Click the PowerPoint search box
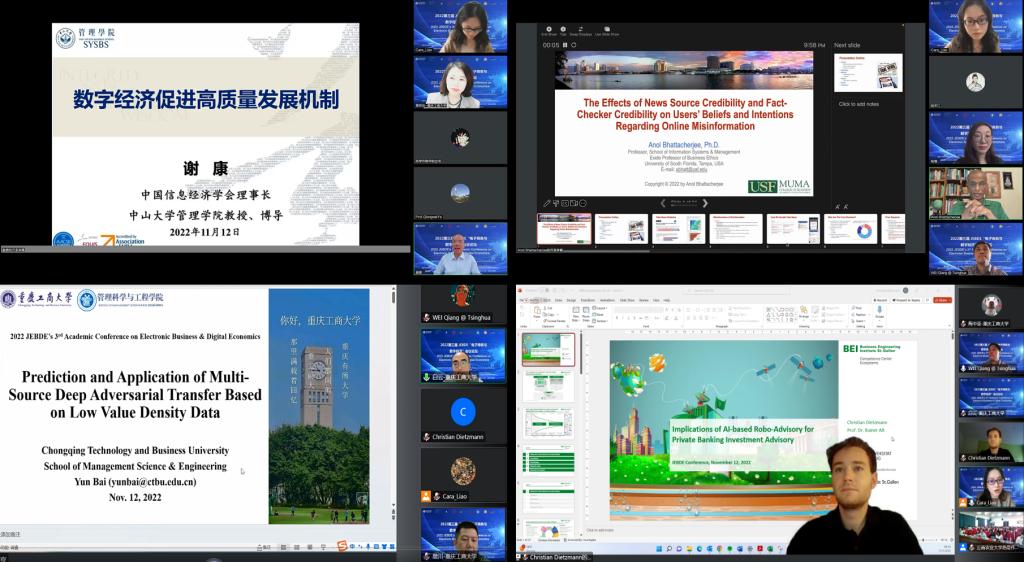This screenshot has width=1024, height=562. pos(720,291)
